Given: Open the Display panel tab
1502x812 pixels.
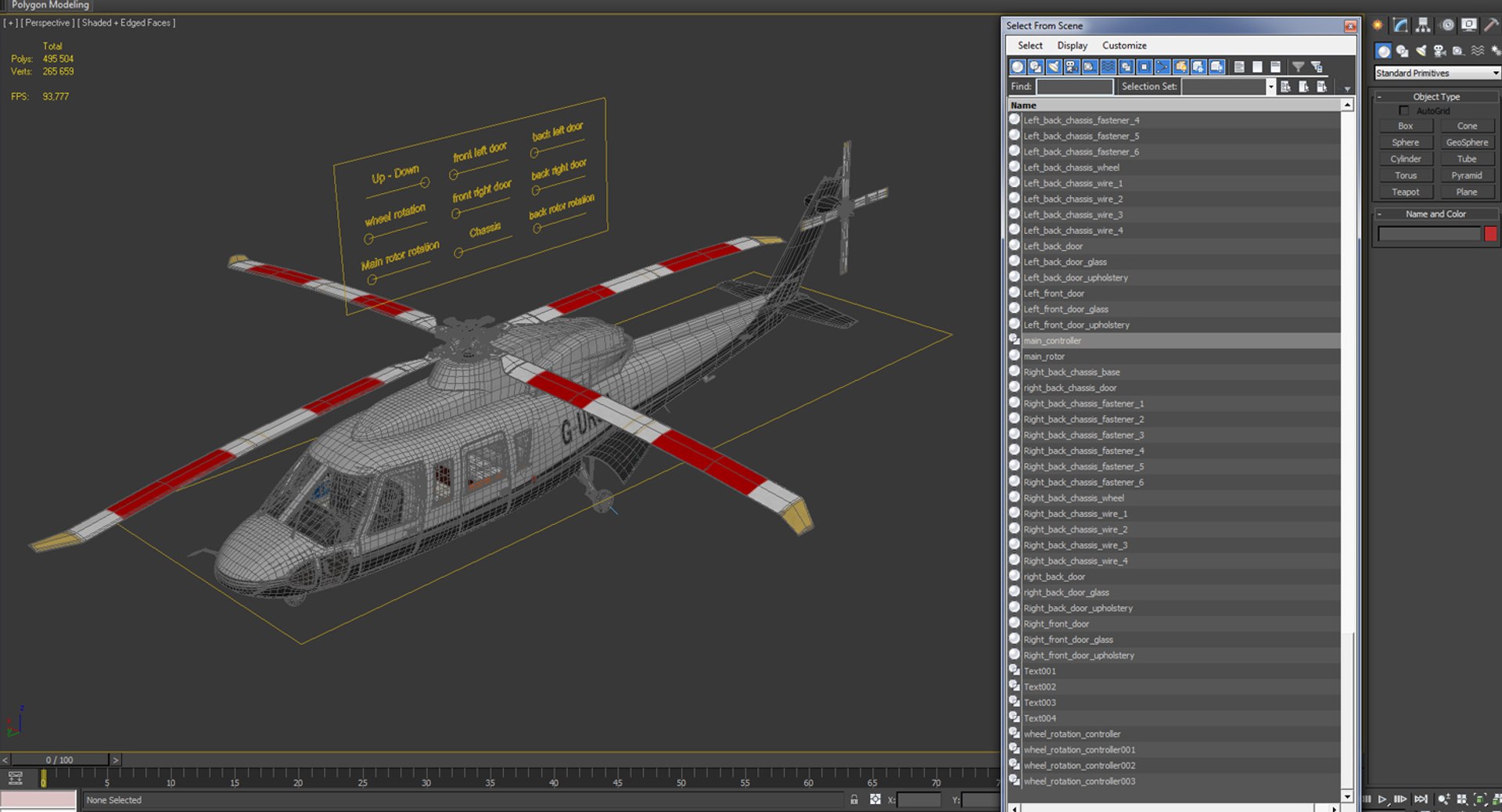Looking at the screenshot, I should [x=1469, y=25].
